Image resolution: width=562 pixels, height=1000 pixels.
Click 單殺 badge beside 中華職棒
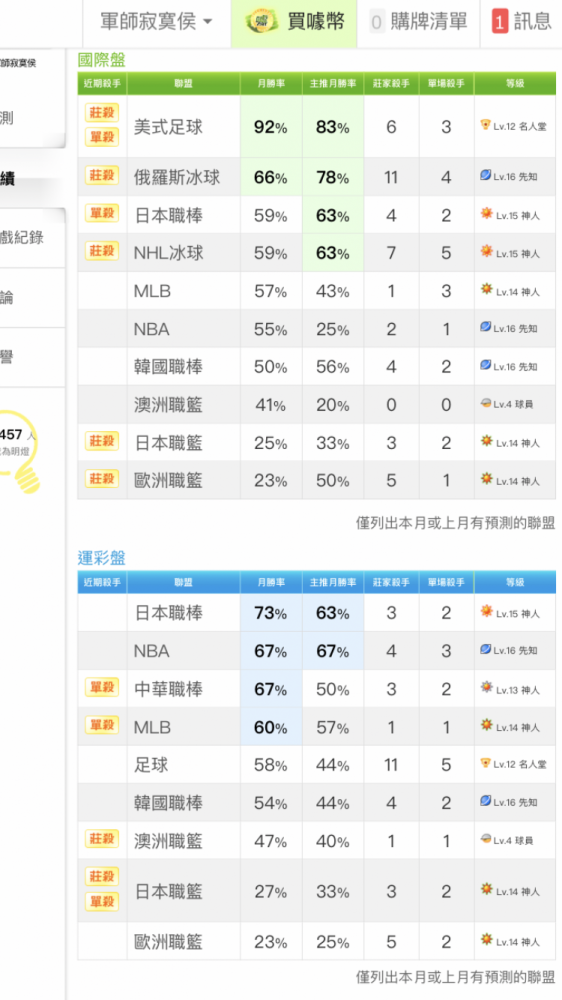click(102, 688)
